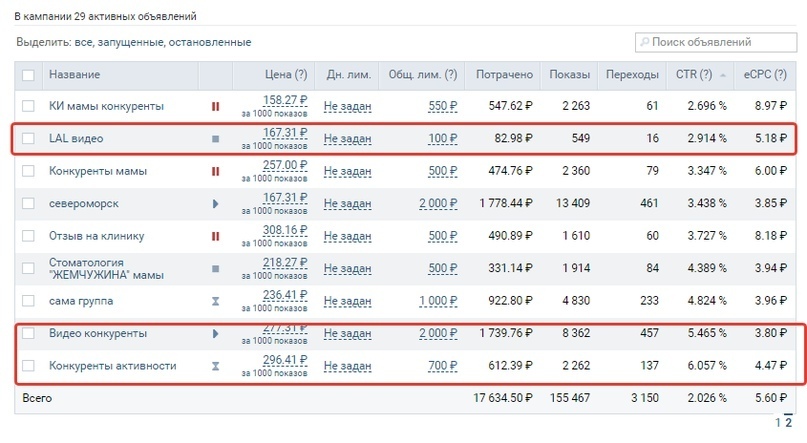Select stopped ads via остановленные link
Image resolution: width=807 pixels, height=443 pixels.
point(210,42)
